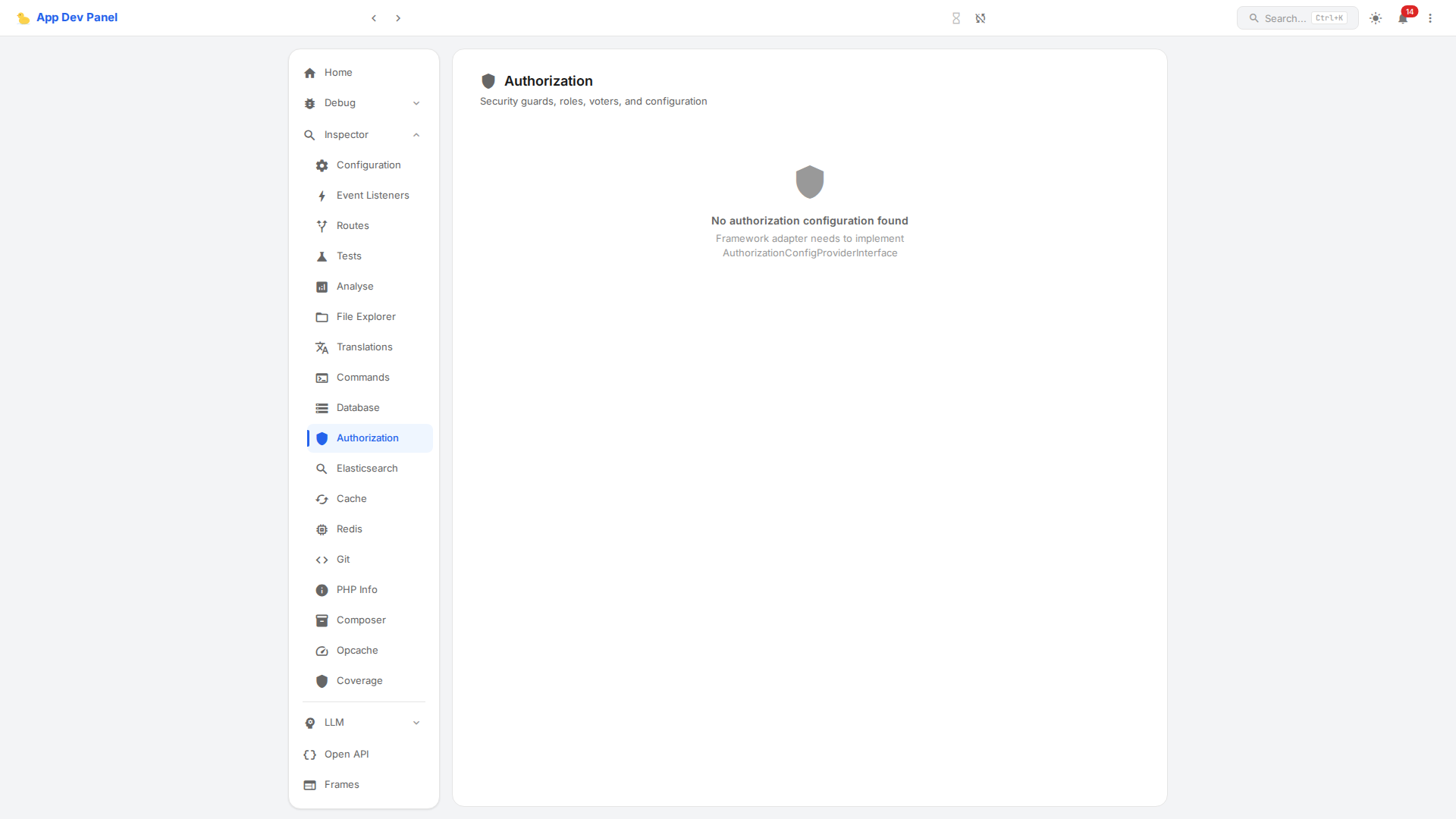Viewport: 1456px width, 819px height.
Task: Toggle the crossed-out bell icon
Action: coord(981,17)
